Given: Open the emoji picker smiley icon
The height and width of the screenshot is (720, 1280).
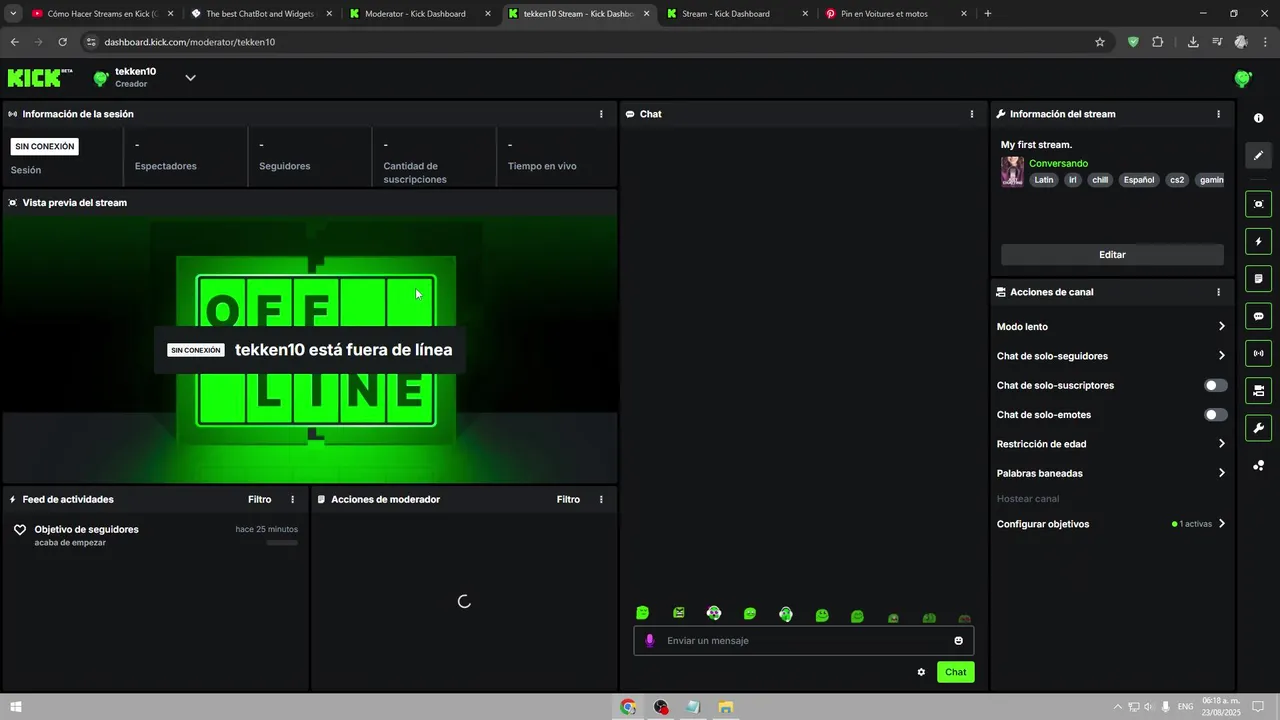Looking at the screenshot, I should 958,640.
